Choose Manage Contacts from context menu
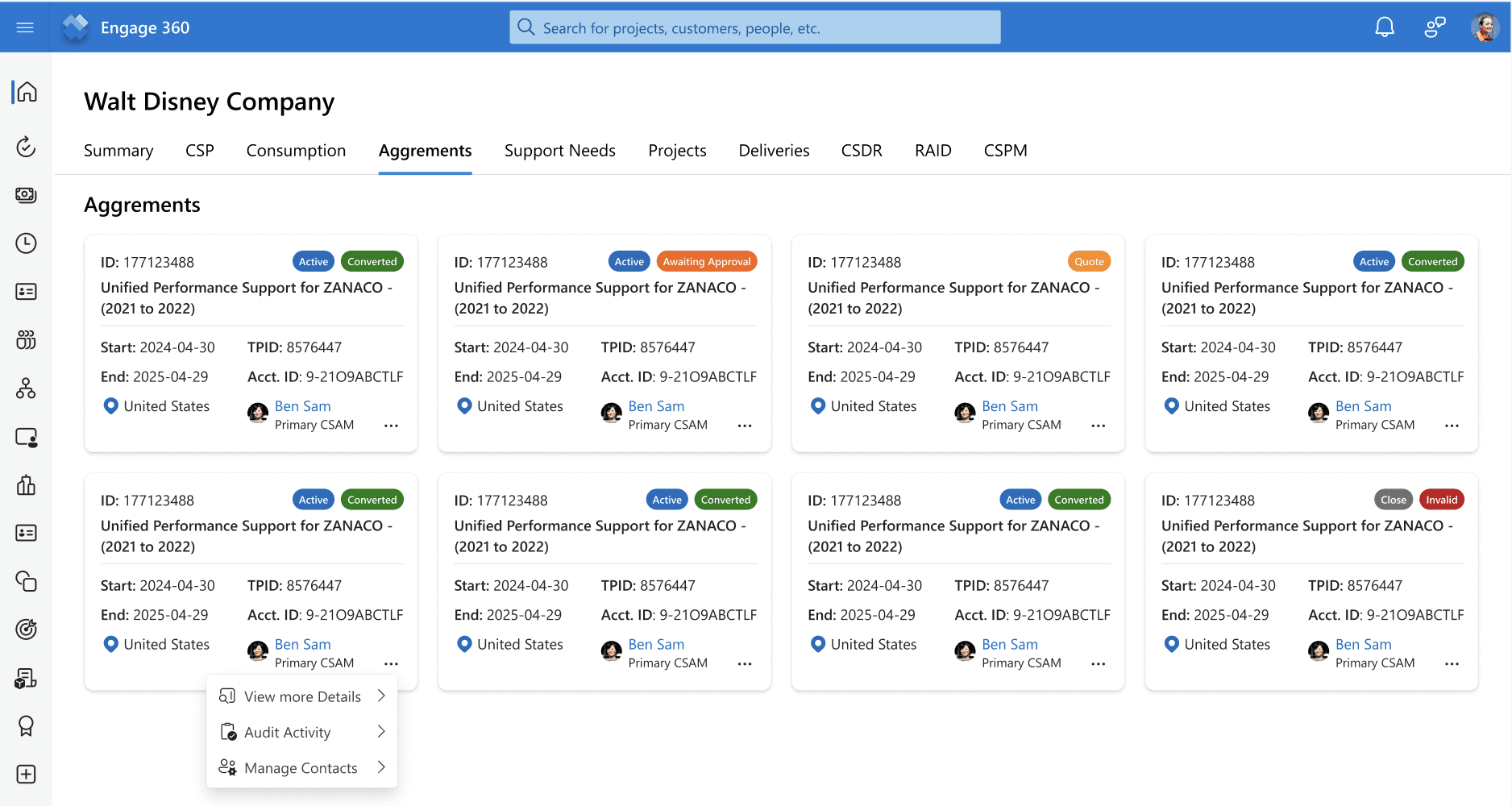 point(302,768)
